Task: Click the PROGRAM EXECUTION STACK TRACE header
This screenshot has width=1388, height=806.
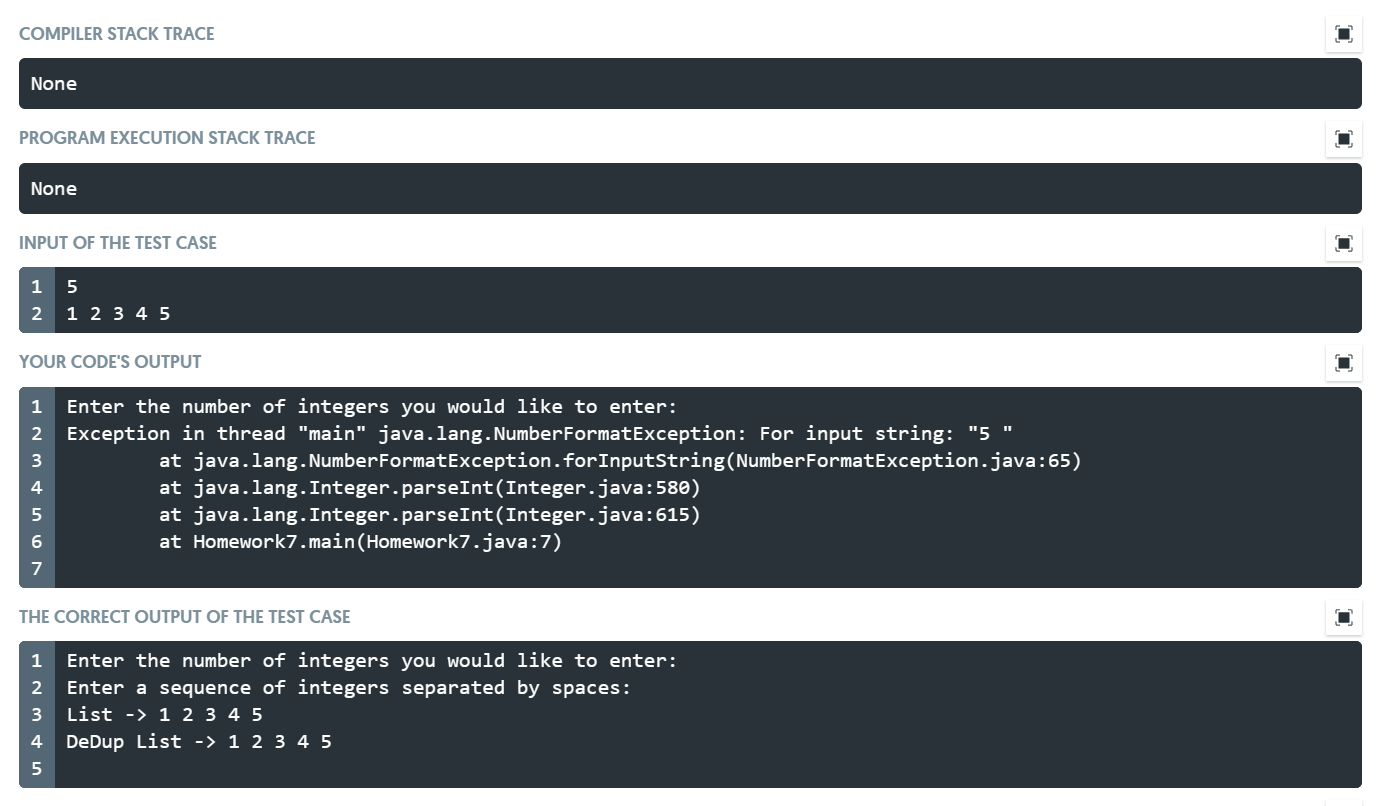Action: [166, 138]
